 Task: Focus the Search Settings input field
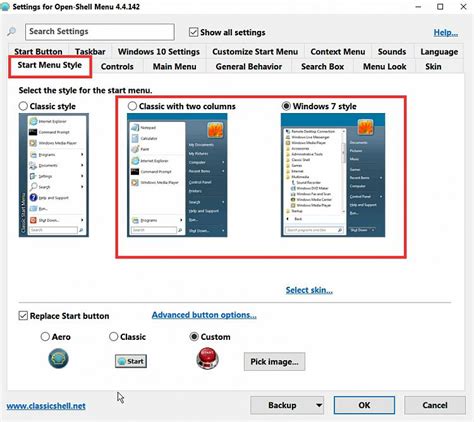point(100,32)
